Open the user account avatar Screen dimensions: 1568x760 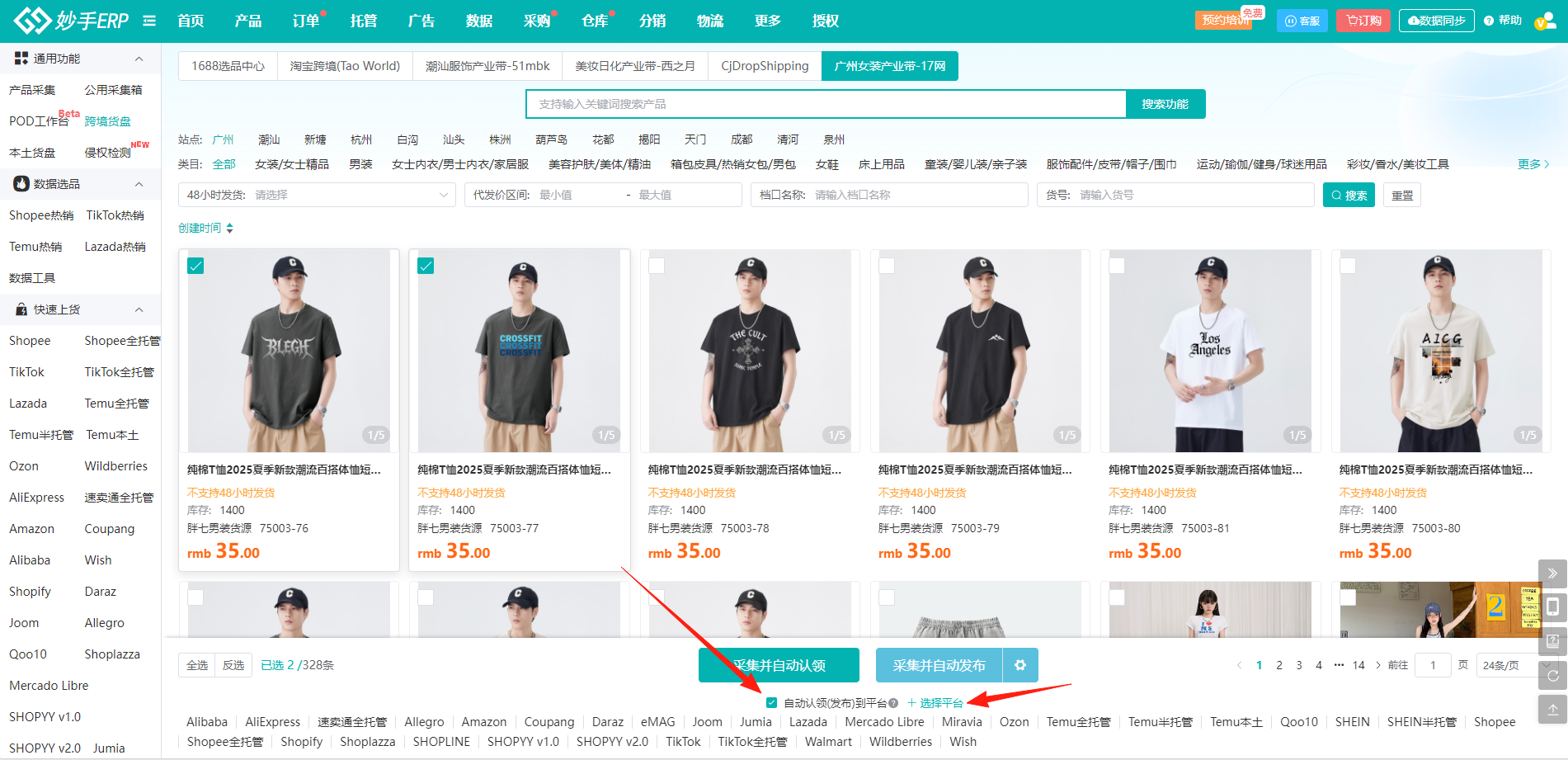pos(1545,21)
